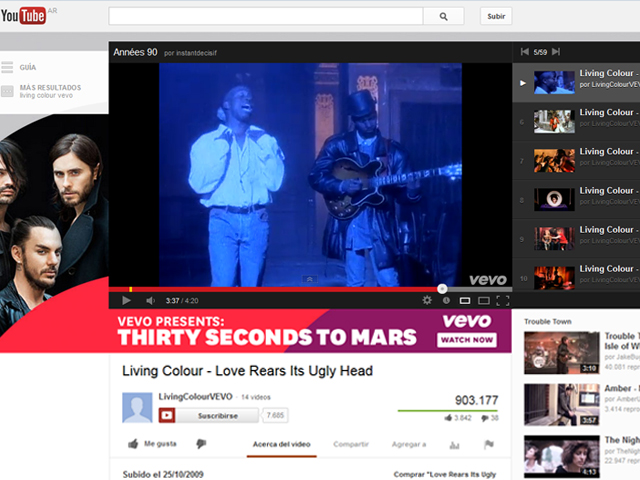Focus the YouTube search field

click(266, 16)
